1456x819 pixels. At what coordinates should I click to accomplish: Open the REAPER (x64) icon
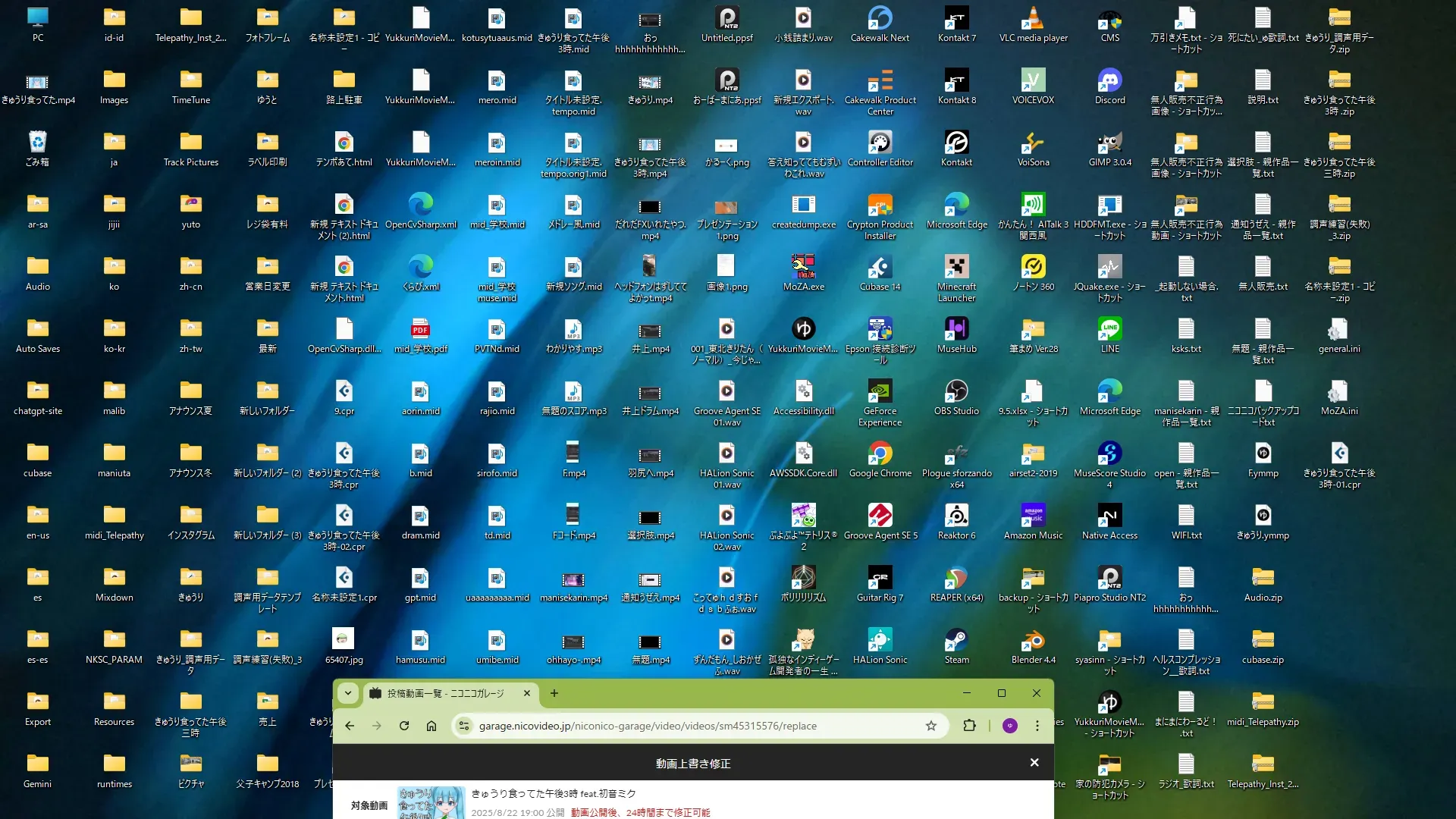(956, 578)
